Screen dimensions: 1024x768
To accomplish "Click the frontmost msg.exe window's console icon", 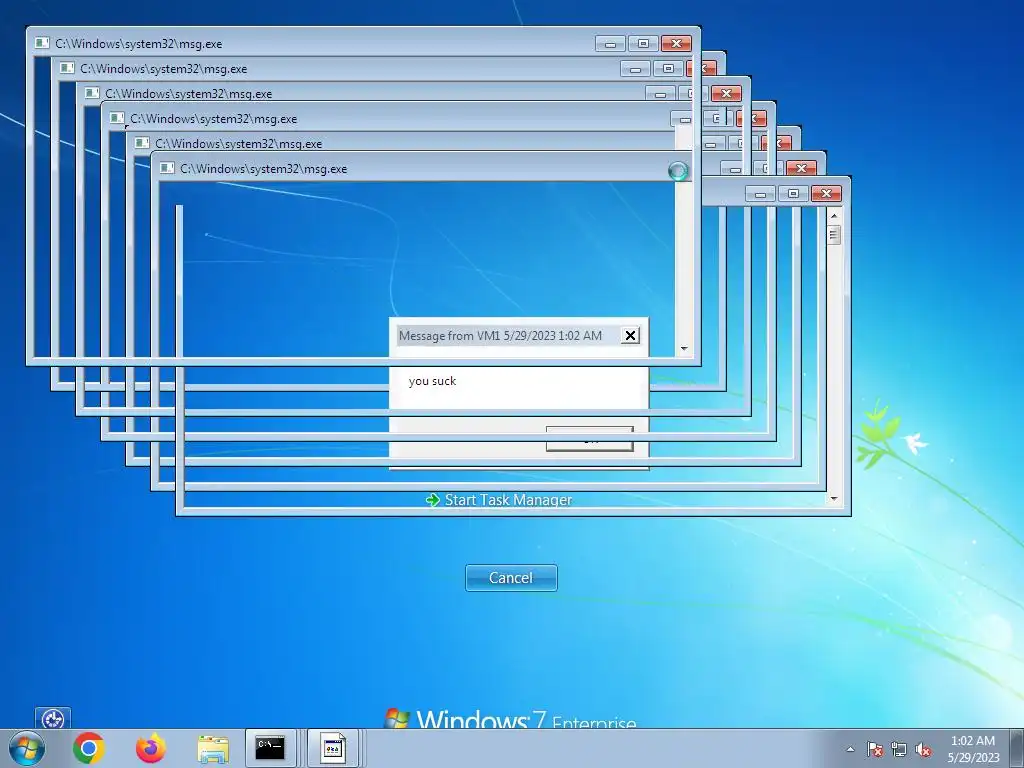I will coord(42,44).
